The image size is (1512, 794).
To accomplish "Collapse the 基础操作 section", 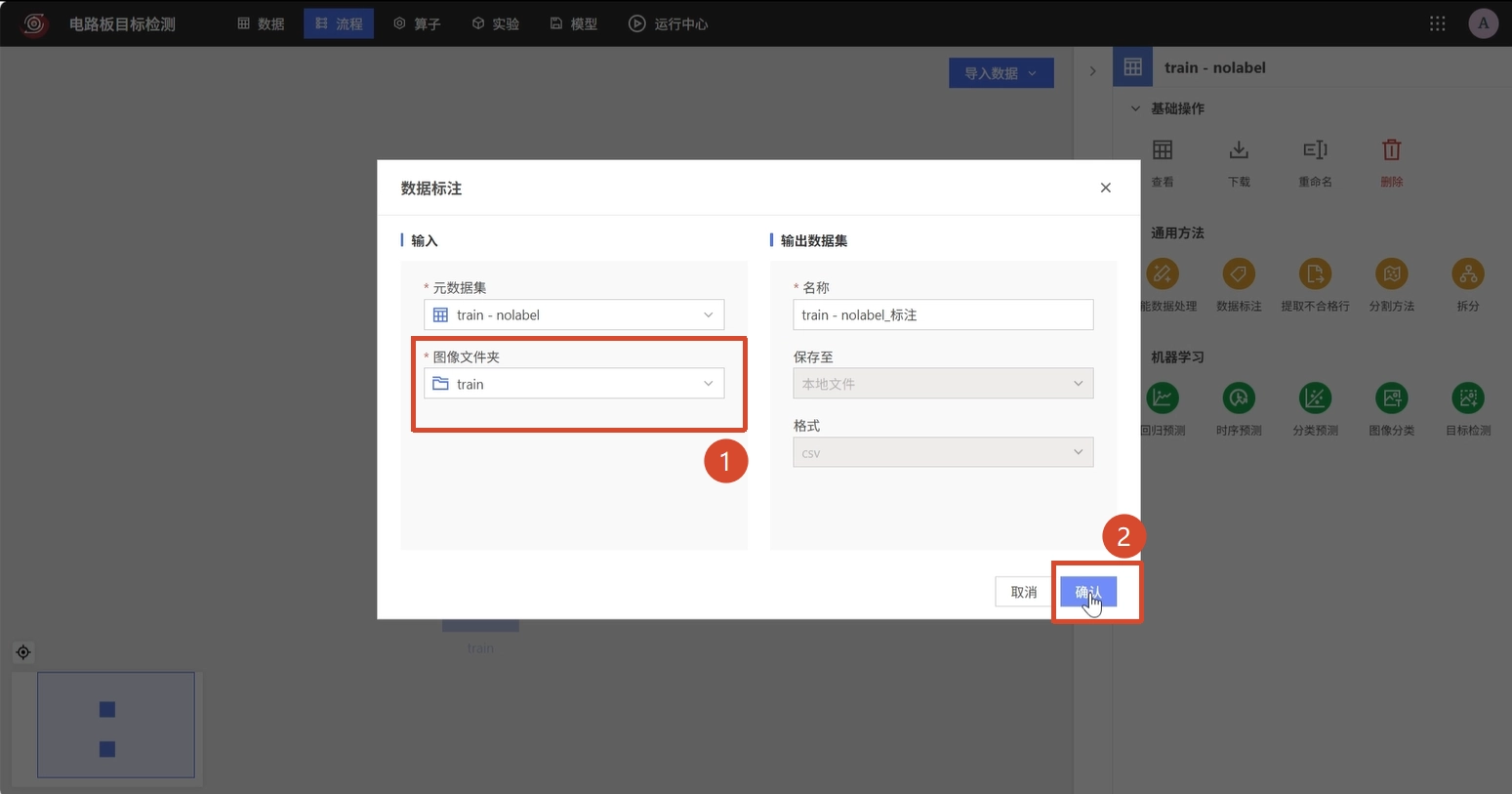I will coord(1135,108).
